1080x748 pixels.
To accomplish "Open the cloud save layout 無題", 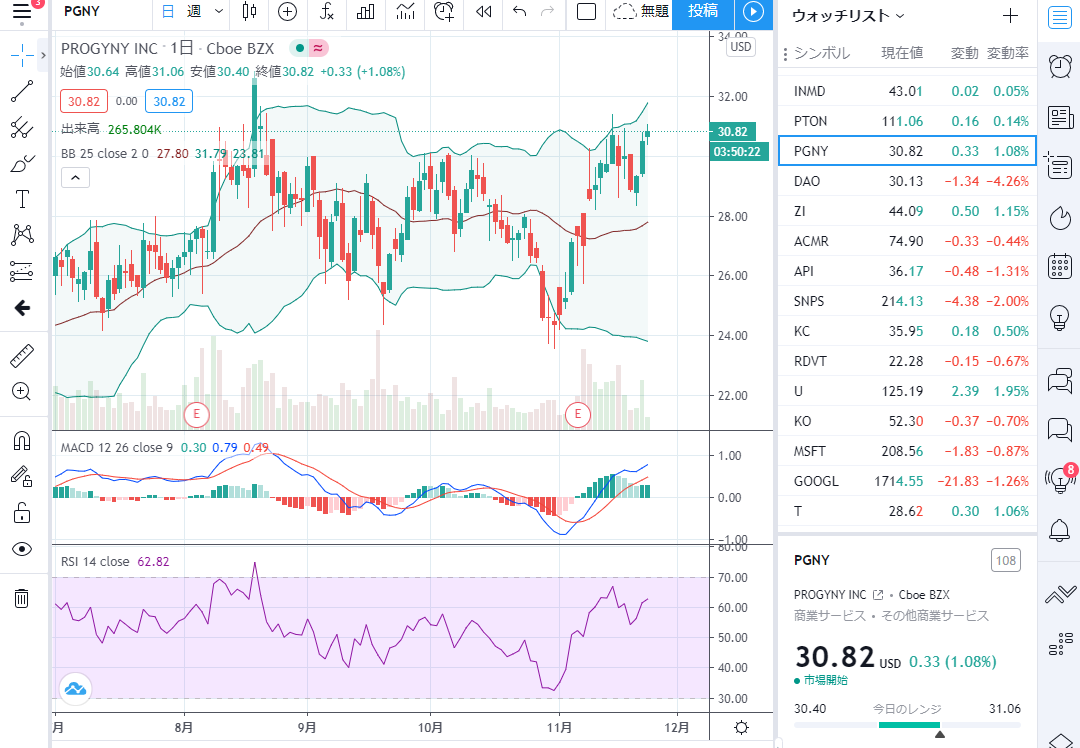I will point(641,11).
